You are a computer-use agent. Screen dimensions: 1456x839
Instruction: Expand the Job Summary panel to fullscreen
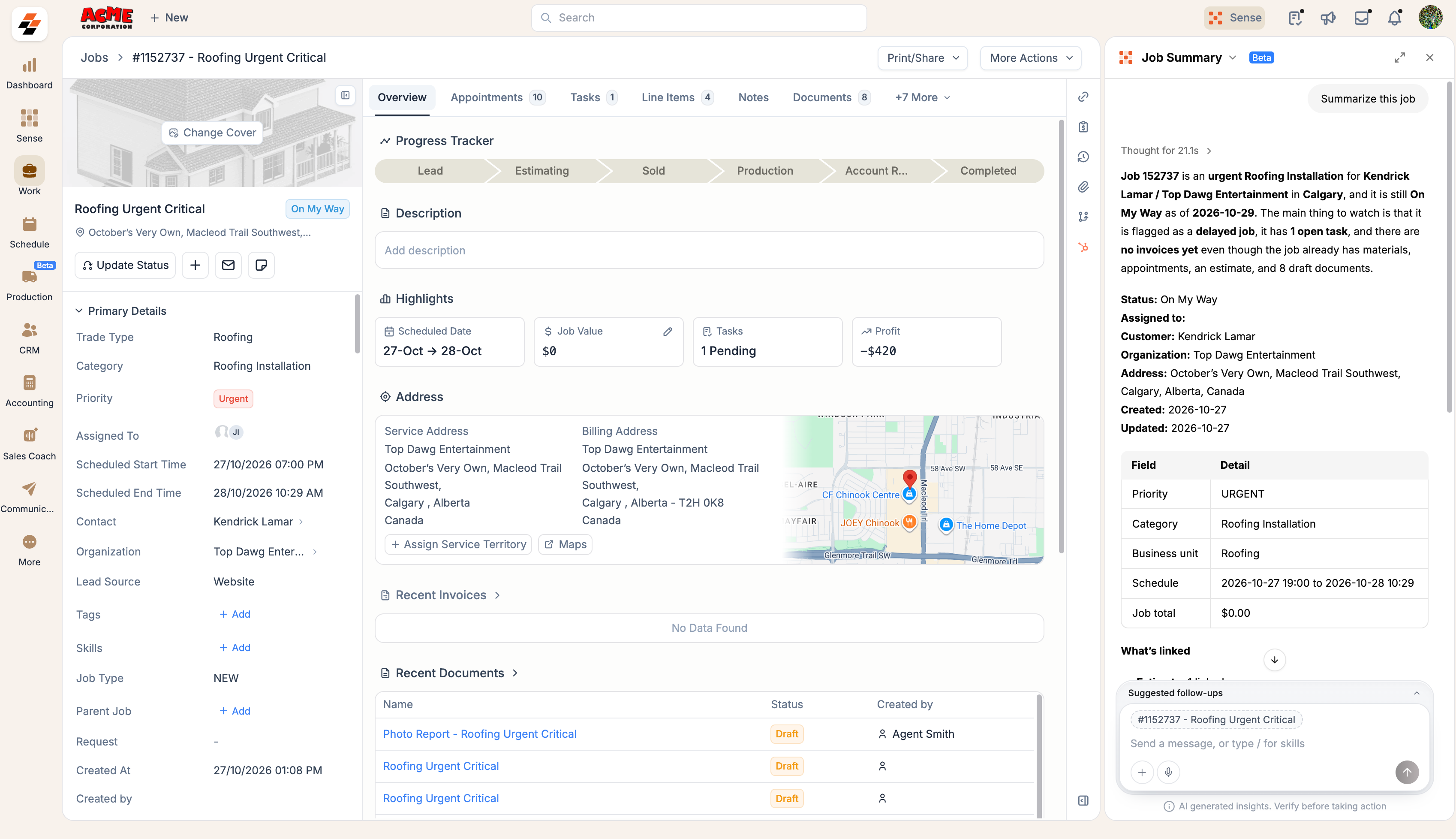pyautogui.click(x=1399, y=57)
